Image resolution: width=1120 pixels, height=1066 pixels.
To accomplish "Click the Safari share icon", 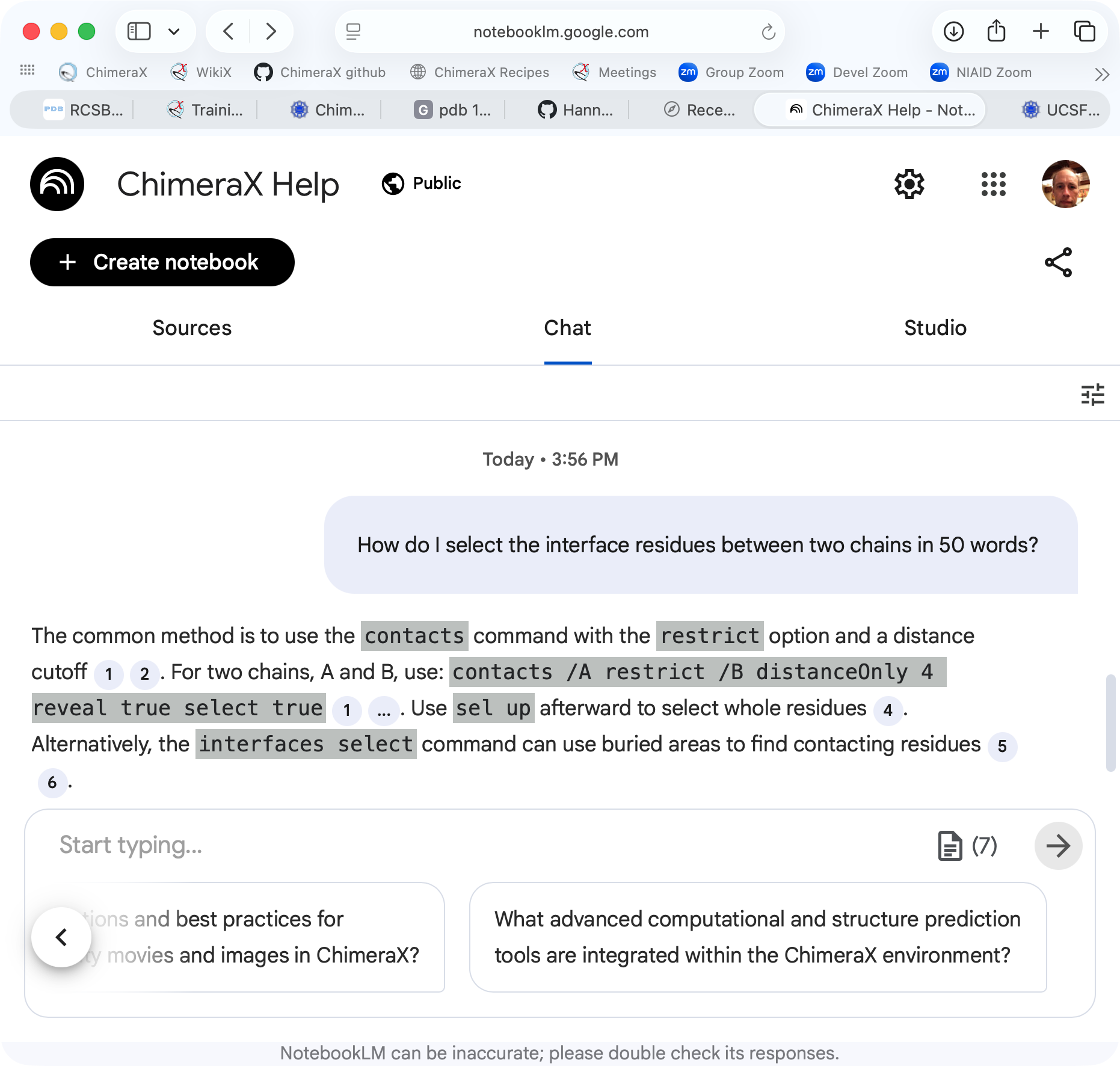I will (997, 31).
